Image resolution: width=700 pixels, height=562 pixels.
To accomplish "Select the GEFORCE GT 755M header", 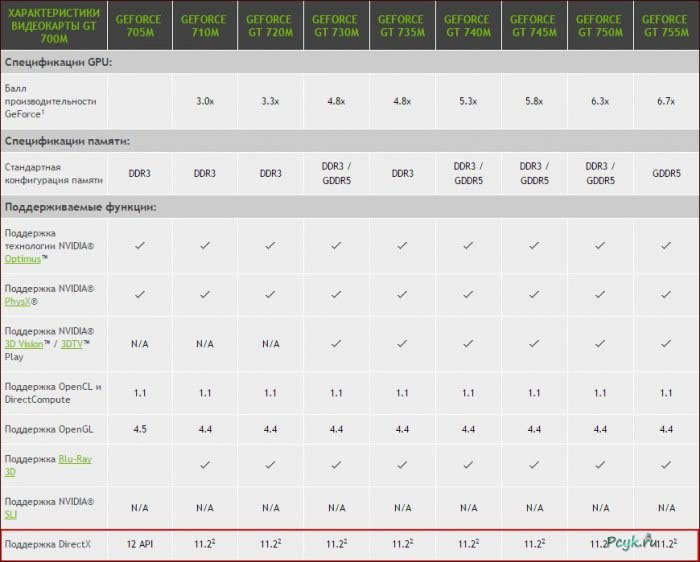I will (x=667, y=25).
